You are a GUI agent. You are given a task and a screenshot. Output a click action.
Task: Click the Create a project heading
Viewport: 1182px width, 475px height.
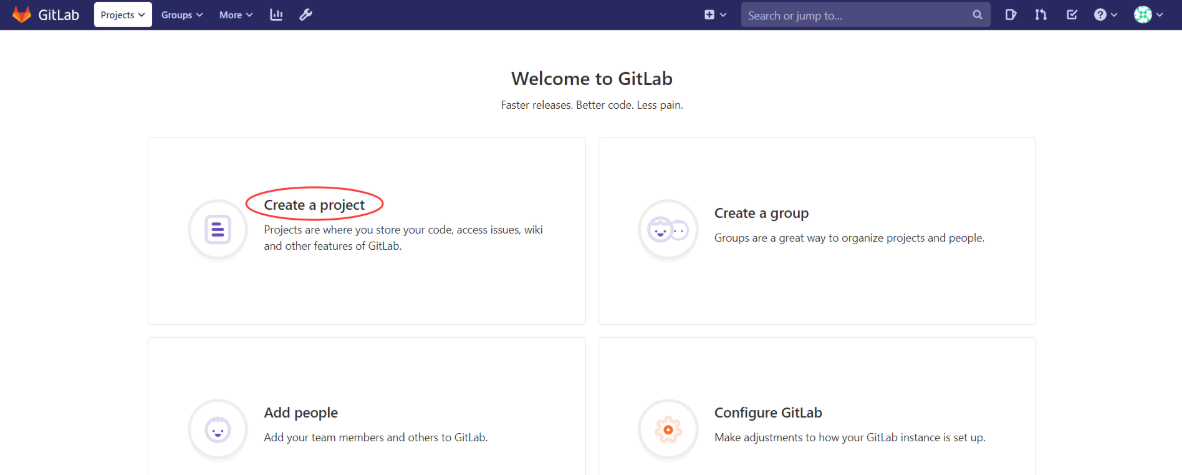coord(314,204)
